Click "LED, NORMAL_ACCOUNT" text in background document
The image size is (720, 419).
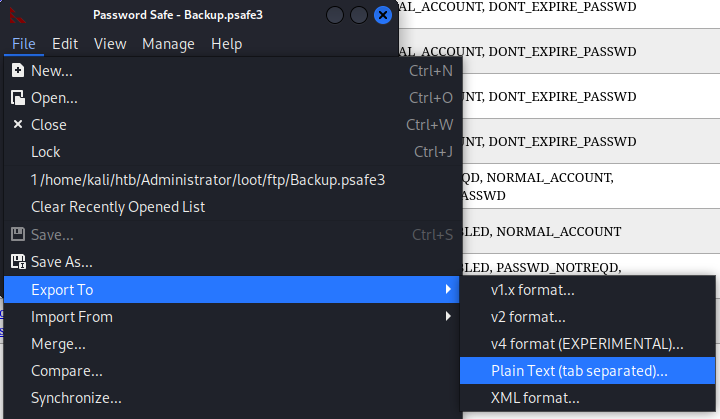(542, 232)
